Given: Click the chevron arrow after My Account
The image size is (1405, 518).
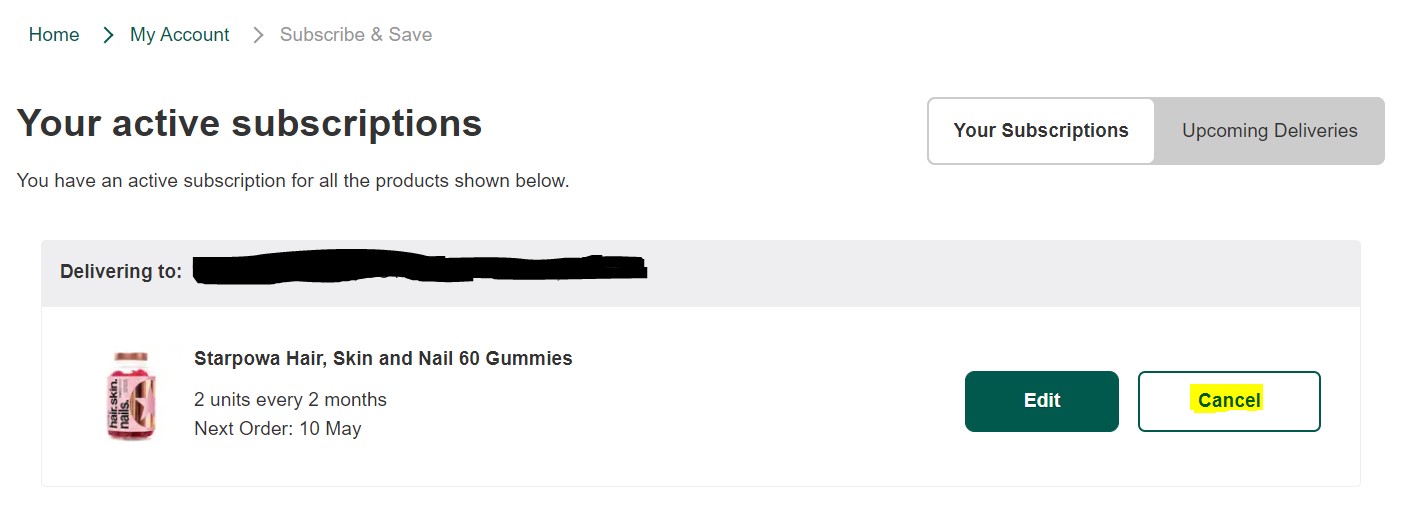Looking at the screenshot, I should 258,35.
